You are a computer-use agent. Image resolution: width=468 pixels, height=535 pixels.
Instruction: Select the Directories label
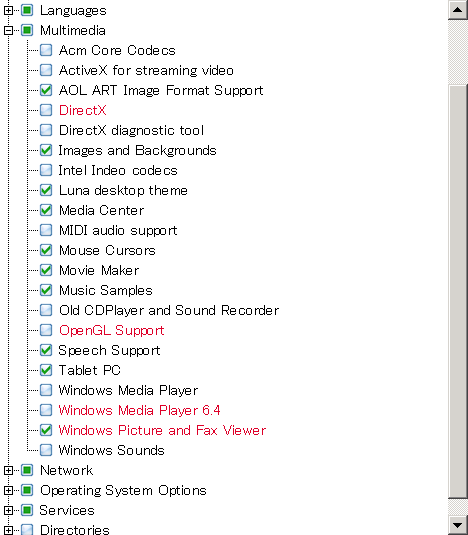tap(75, 530)
